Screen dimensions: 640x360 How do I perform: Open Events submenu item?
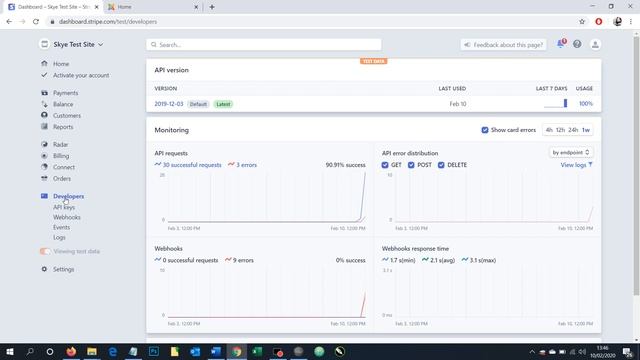click(62, 227)
